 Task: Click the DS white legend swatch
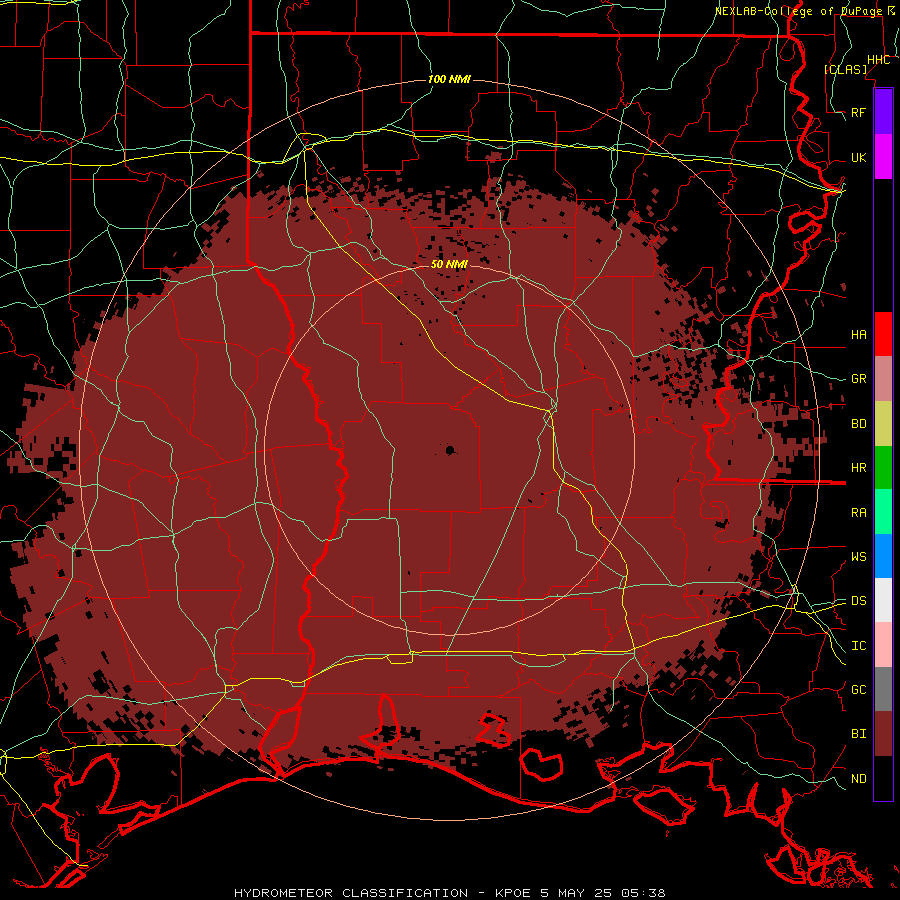tap(883, 600)
